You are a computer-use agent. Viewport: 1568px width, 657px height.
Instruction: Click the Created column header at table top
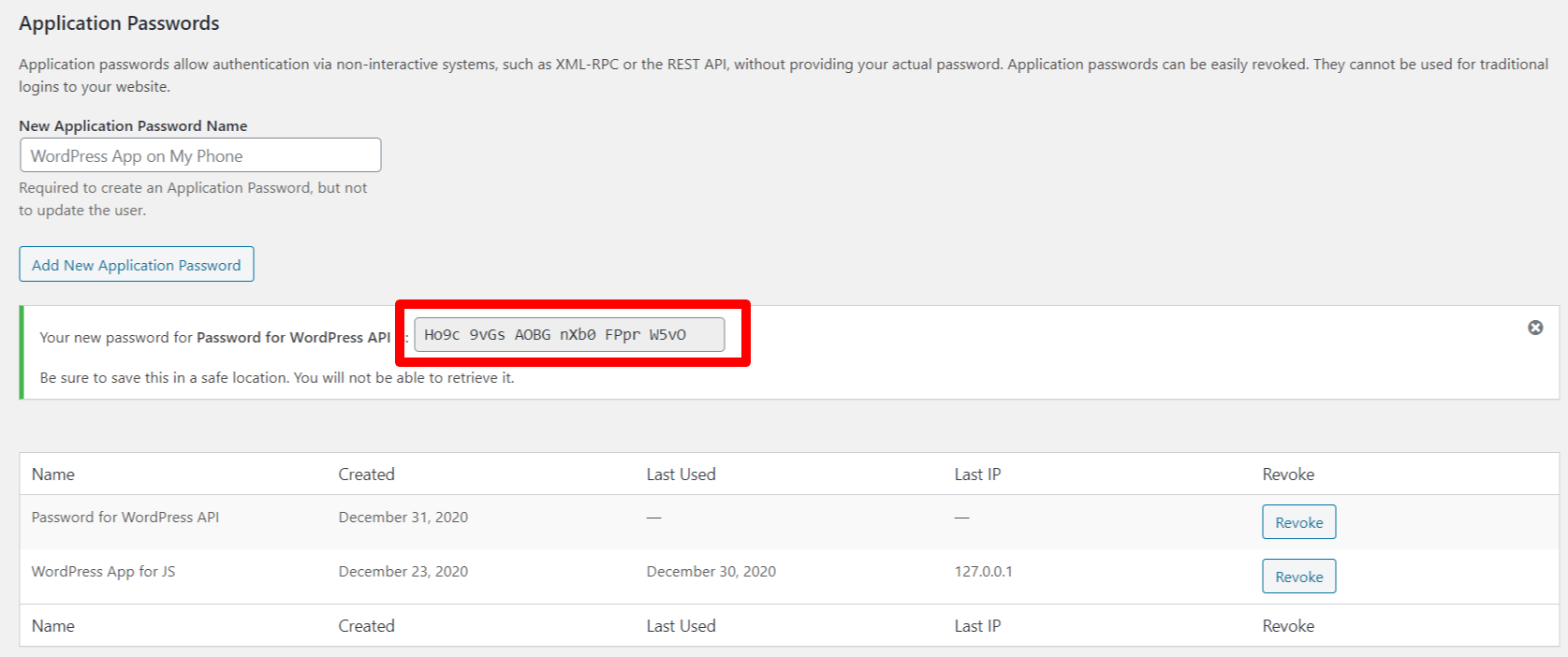(x=366, y=474)
